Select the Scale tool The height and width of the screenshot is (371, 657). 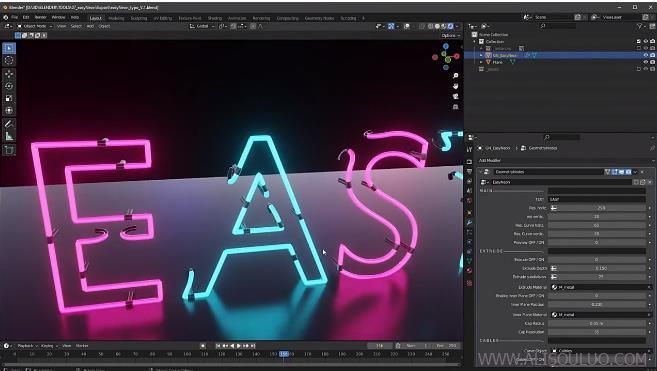(x=9, y=99)
